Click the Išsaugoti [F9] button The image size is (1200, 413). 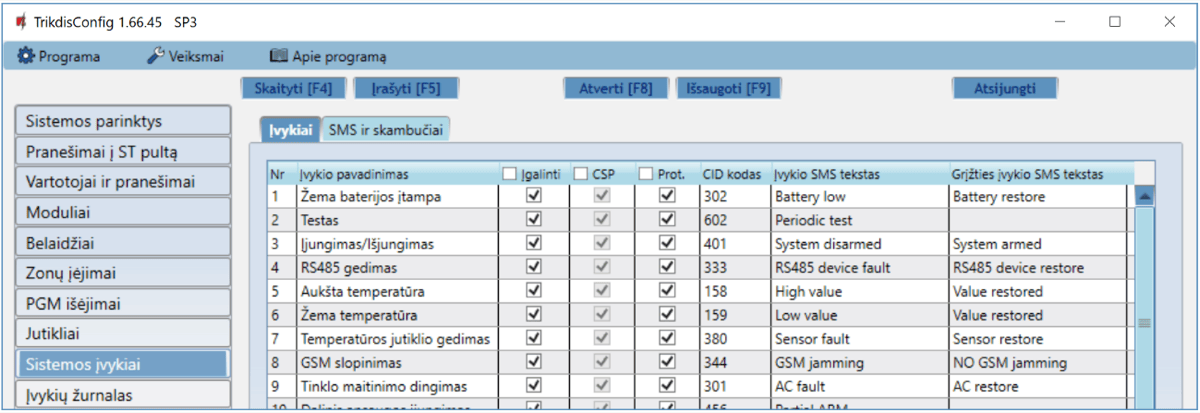click(728, 88)
